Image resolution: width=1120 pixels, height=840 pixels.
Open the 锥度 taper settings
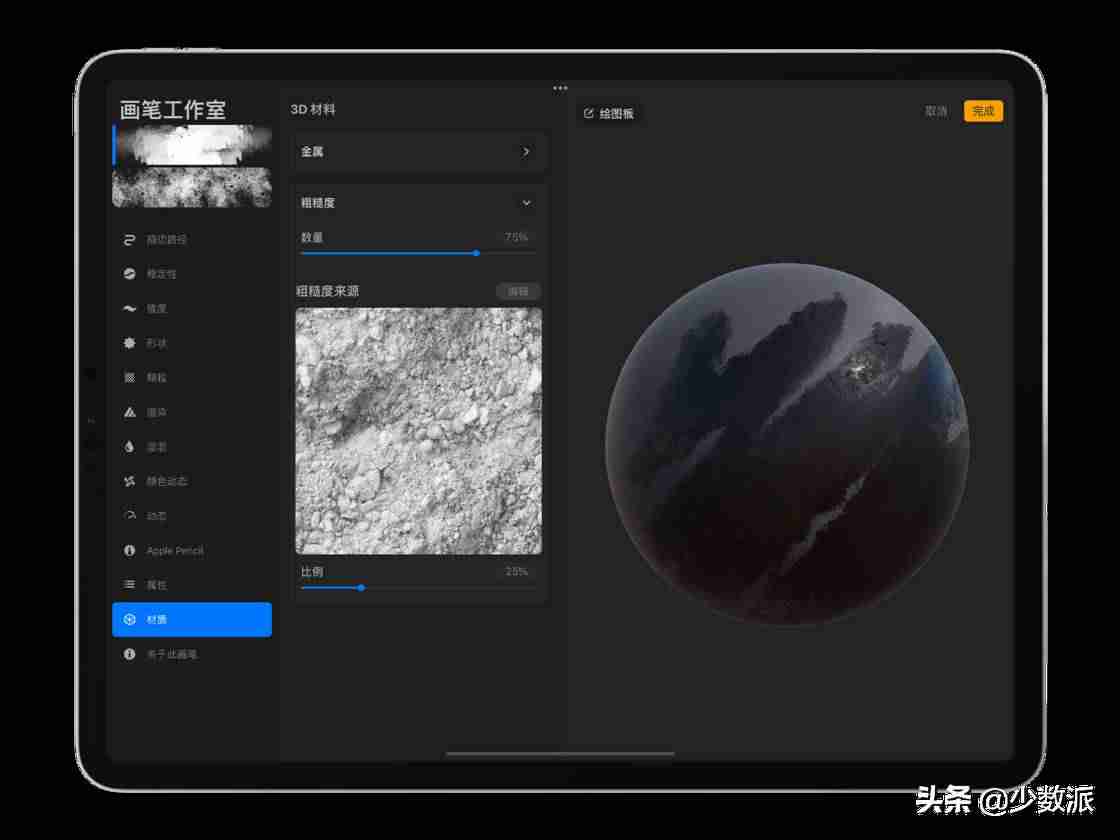(x=191, y=309)
